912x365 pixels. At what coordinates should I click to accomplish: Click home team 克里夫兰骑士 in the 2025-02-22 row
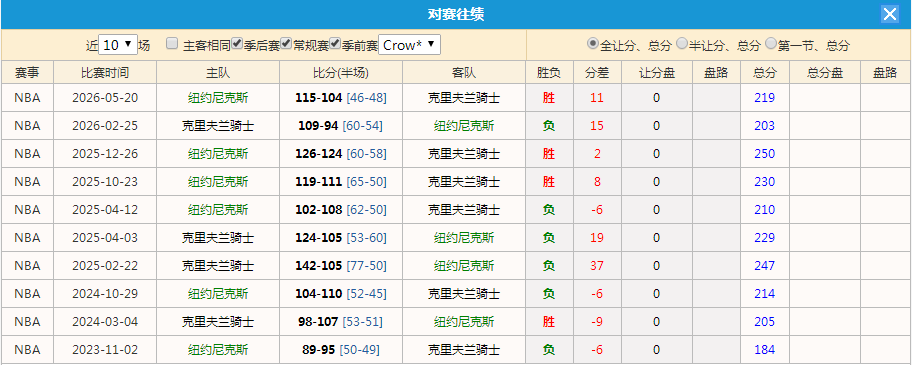pos(218,266)
